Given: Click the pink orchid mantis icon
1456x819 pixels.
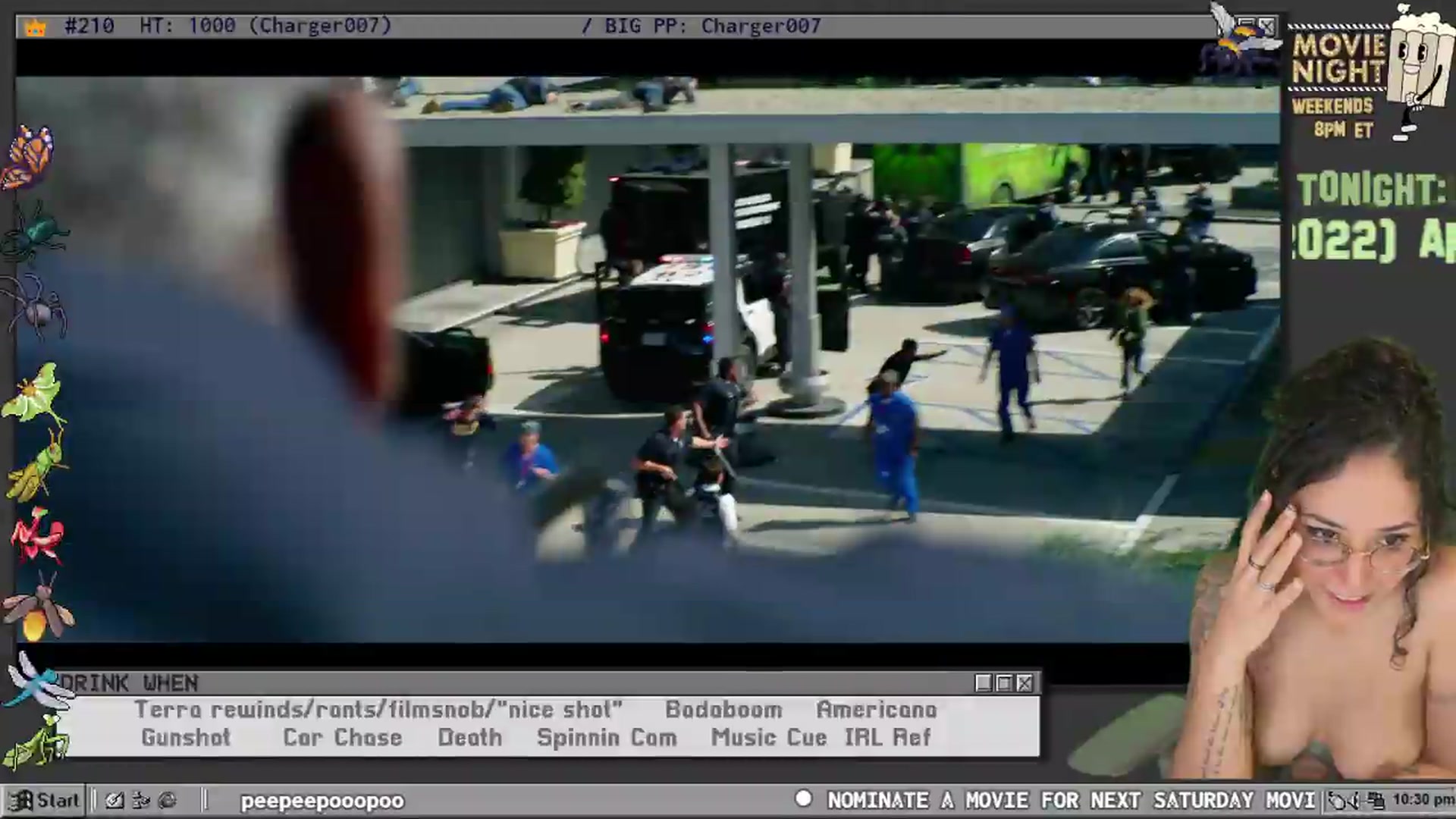Looking at the screenshot, I should 36,537.
